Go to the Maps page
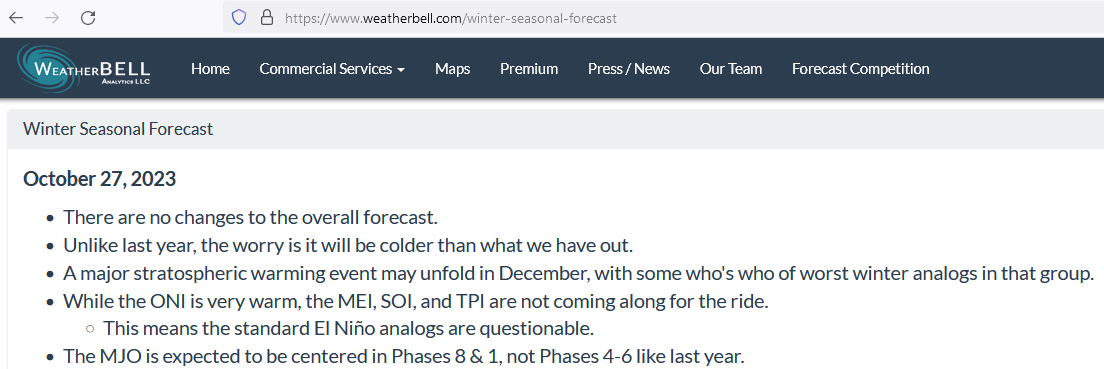 [453, 69]
